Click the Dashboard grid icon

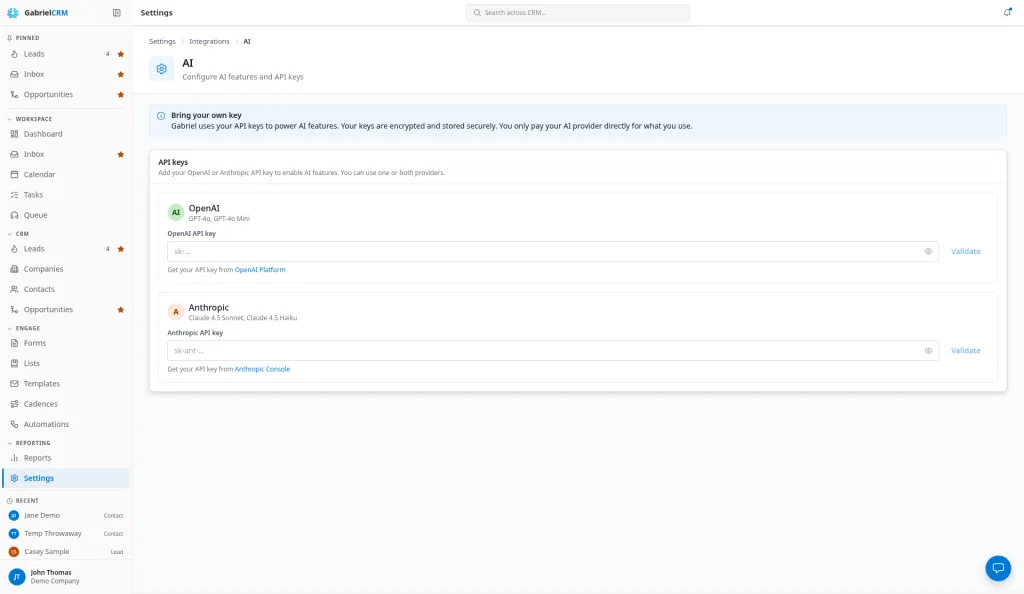[x=14, y=134]
